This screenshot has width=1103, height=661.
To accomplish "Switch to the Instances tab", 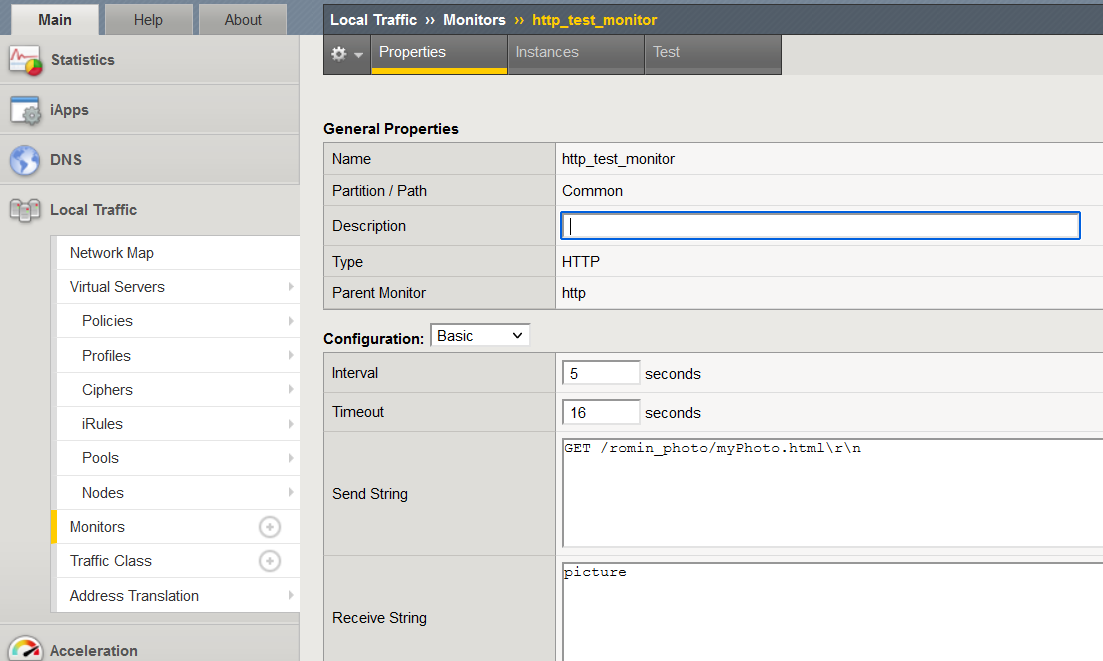I will click(x=547, y=52).
